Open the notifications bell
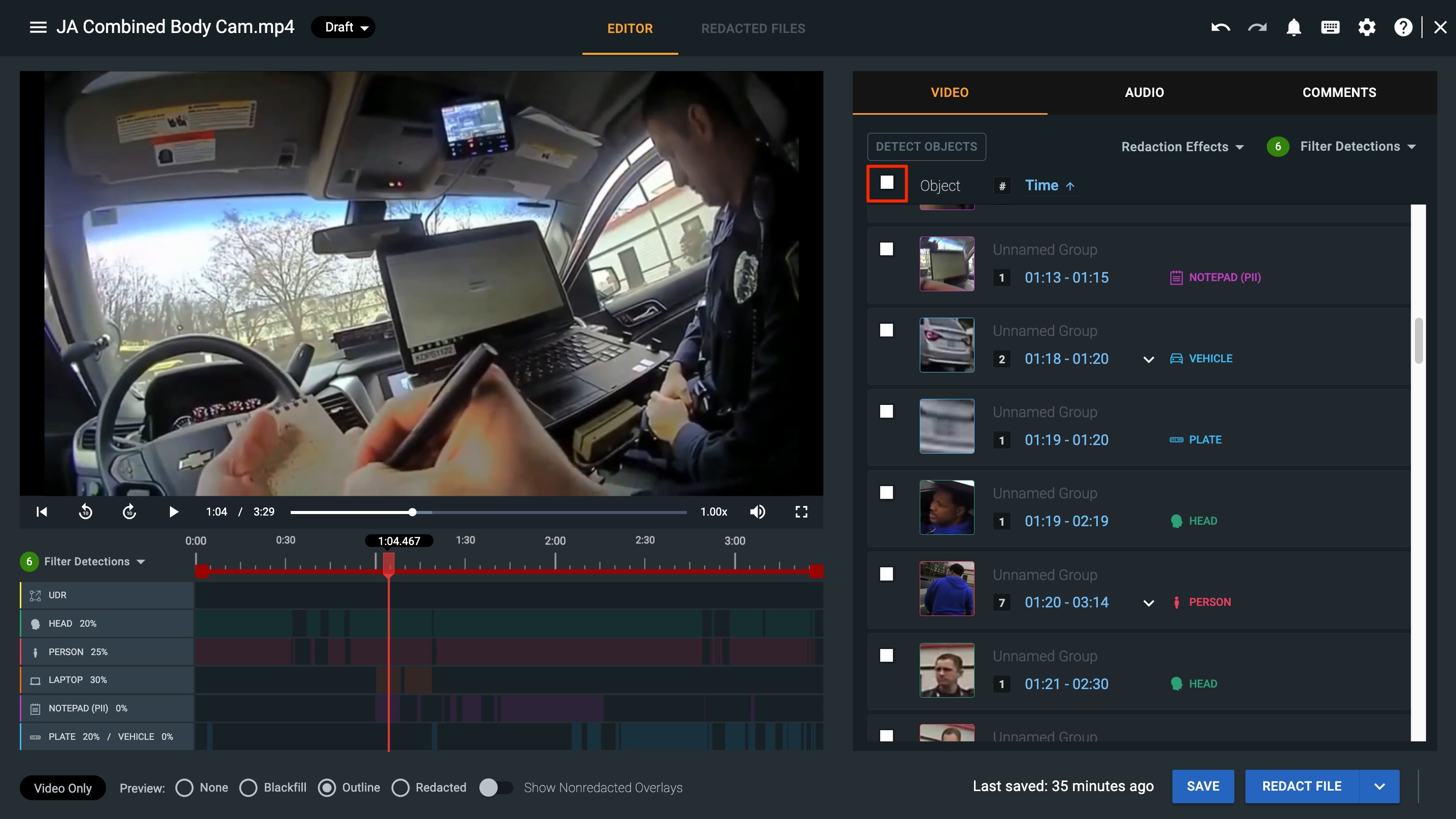 (1293, 27)
